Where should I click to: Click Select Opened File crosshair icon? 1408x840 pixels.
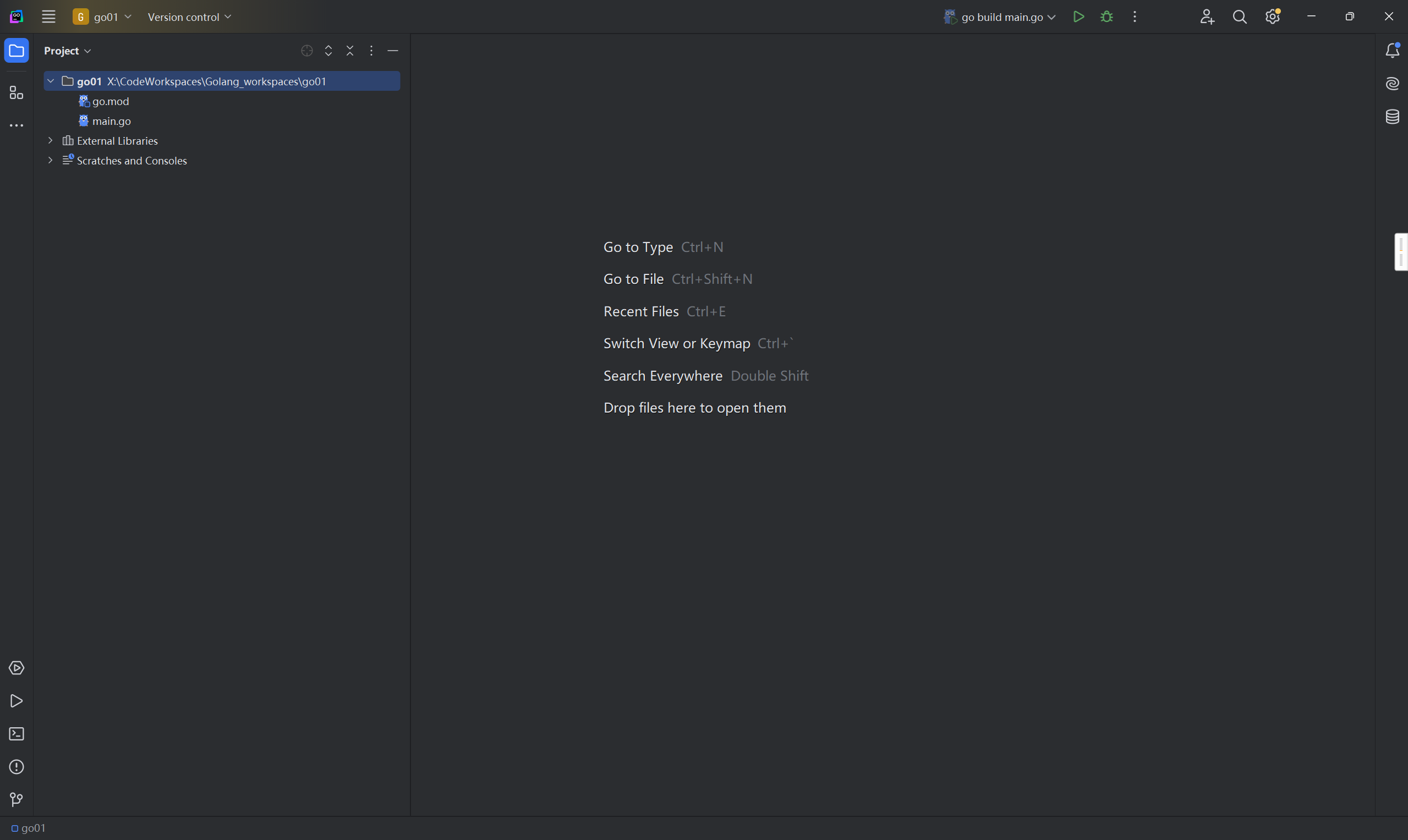coord(307,51)
